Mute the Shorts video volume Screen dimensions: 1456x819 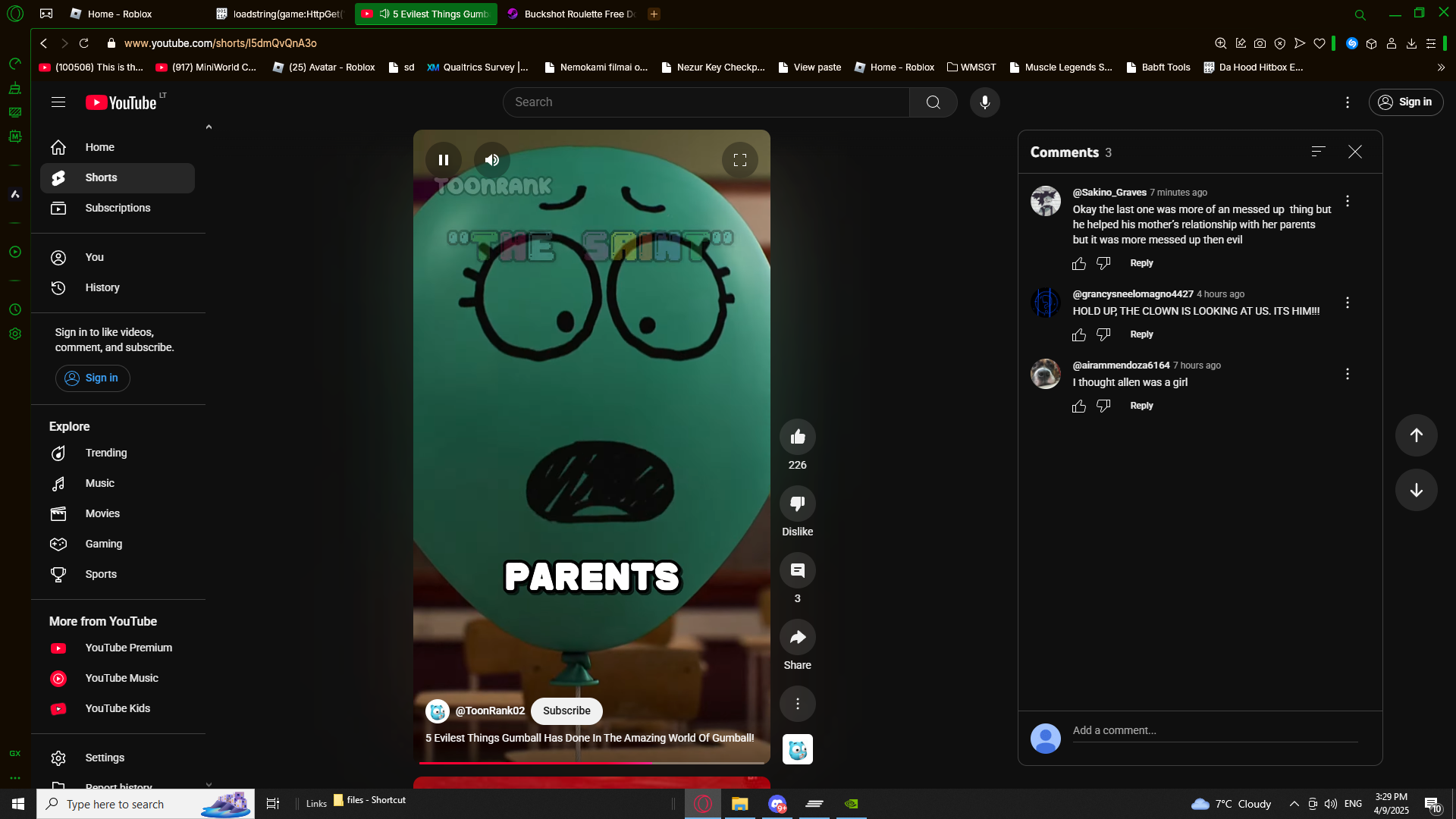492,160
